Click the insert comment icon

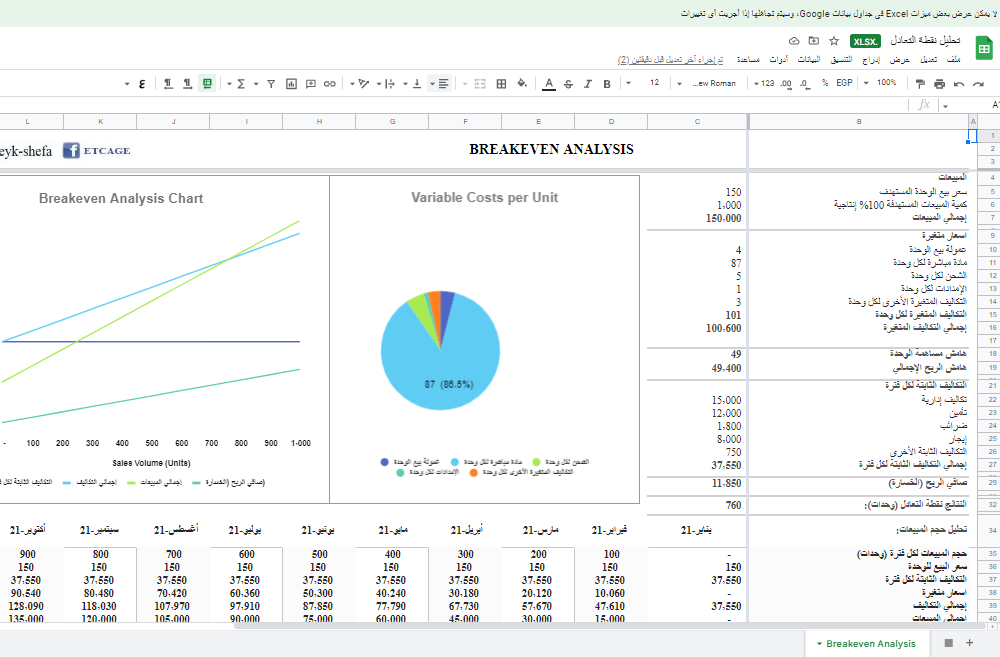[x=311, y=83]
